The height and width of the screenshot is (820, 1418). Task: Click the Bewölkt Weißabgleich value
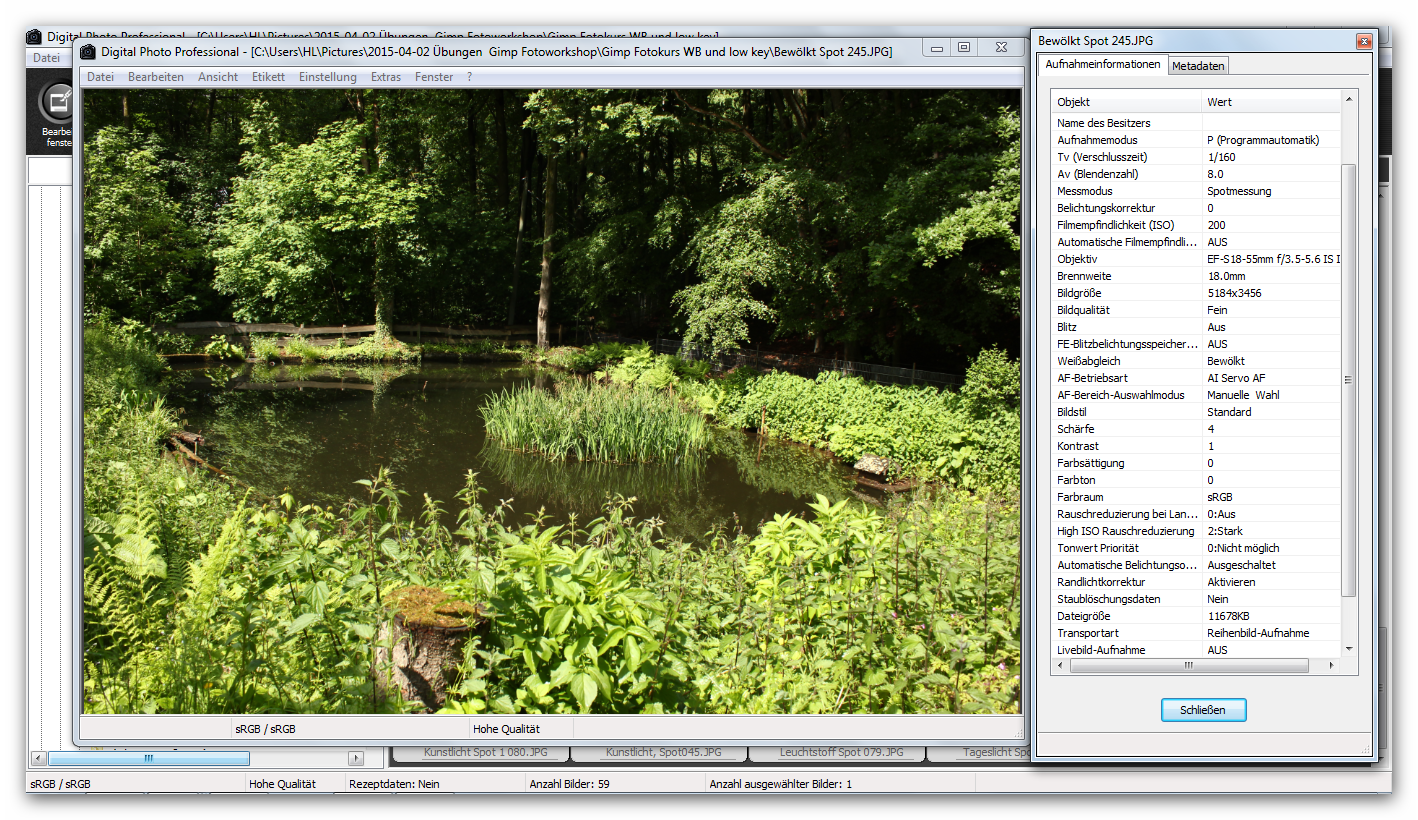[1226, 361]
